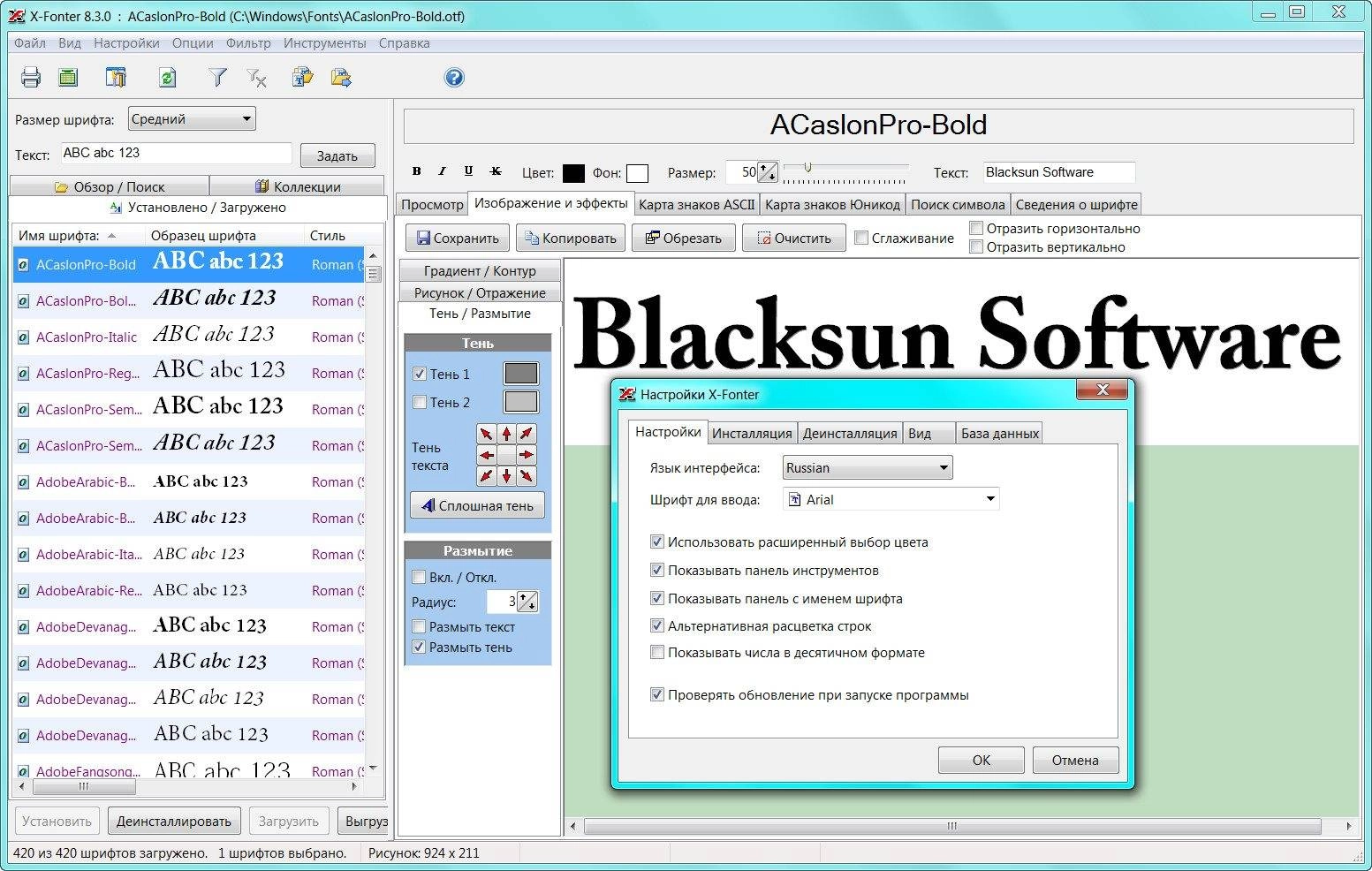Viewport: 1372px width, 871px height.
Task: Open Шрифт для ввода Arial dropdown
Action: click(x=891, y=499)
